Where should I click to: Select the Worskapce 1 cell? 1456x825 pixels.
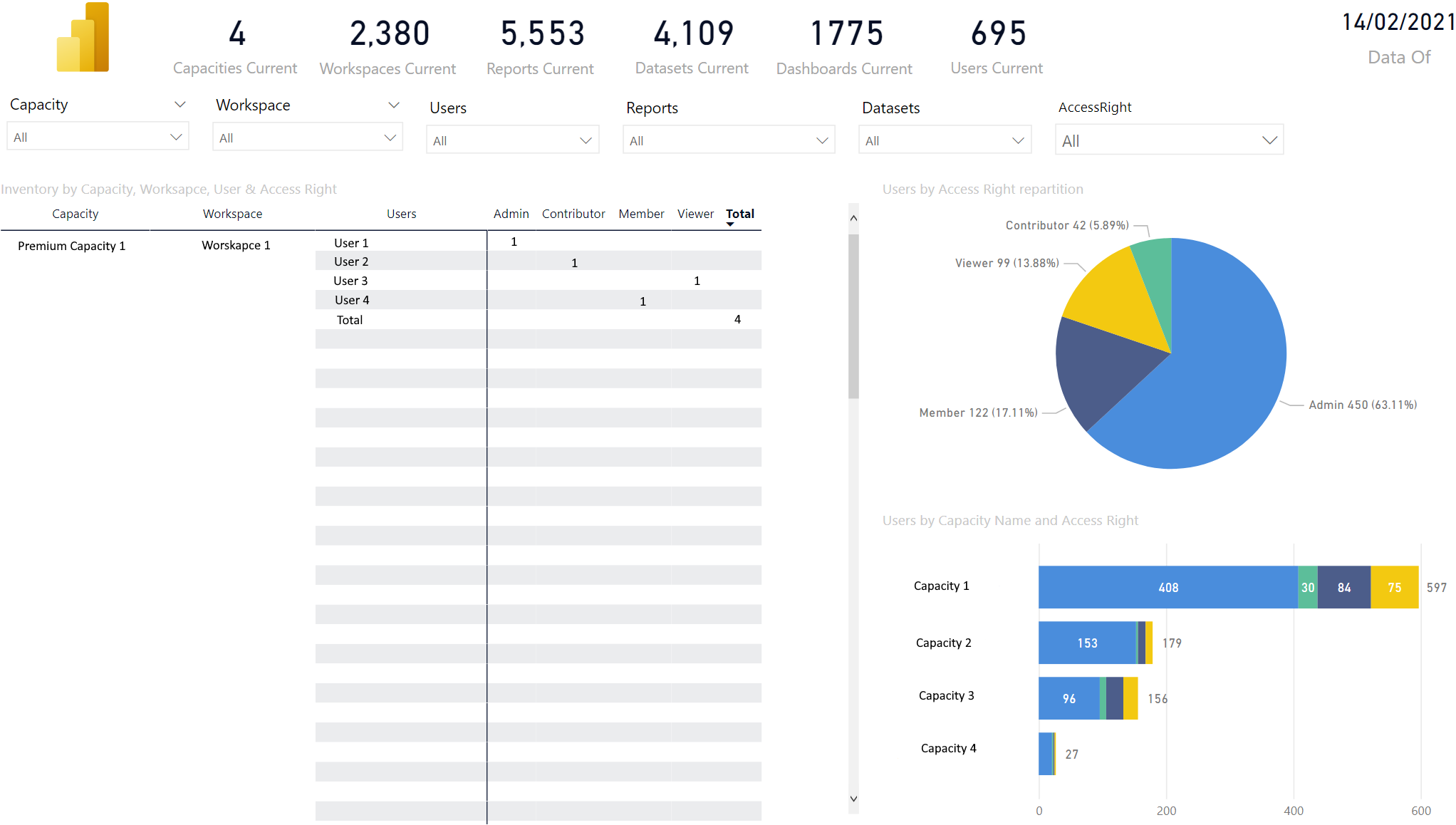point(236,245)
